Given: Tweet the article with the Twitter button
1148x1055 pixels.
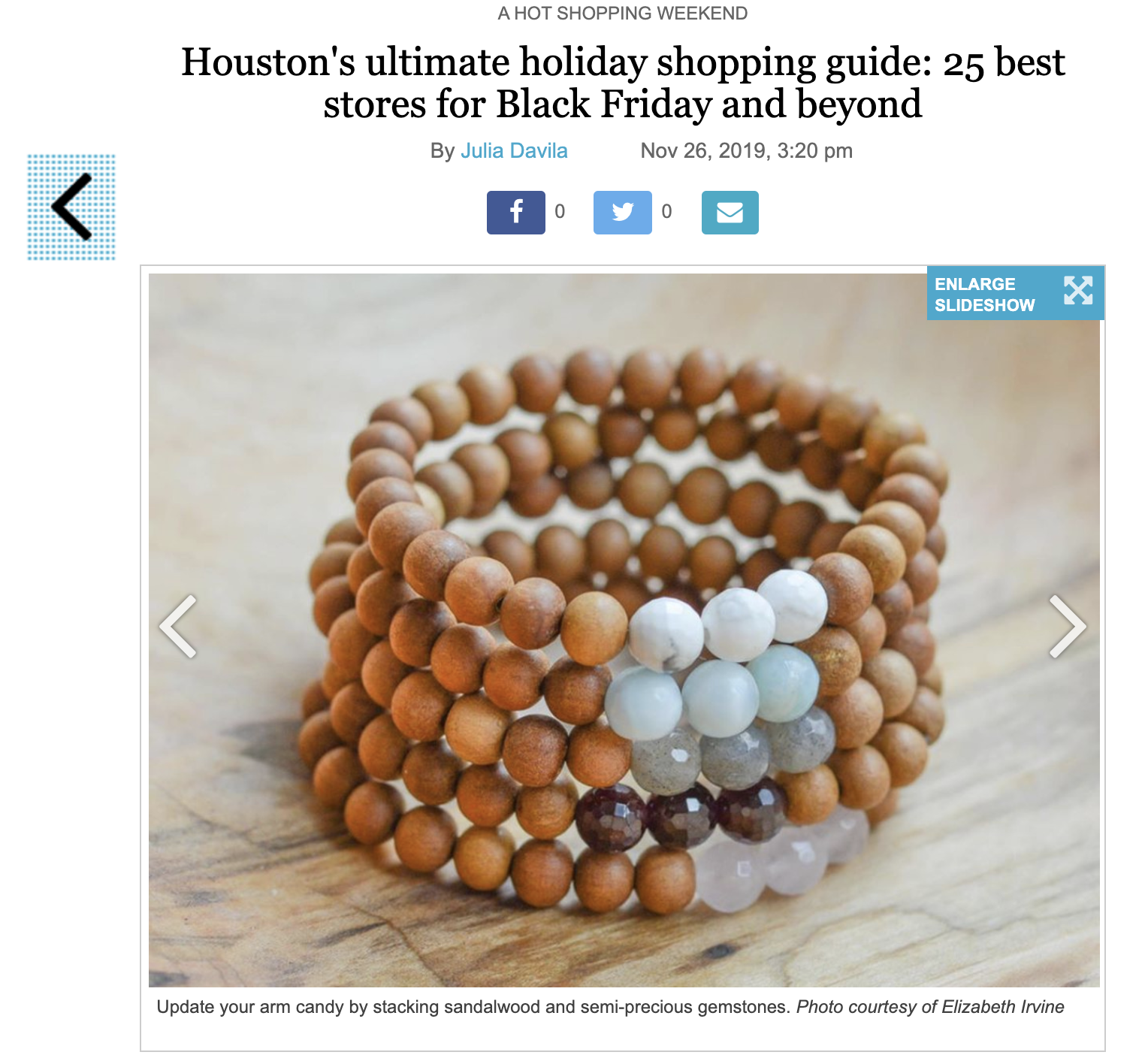Looking at the screenshot, I should click(x=623, y=213).
